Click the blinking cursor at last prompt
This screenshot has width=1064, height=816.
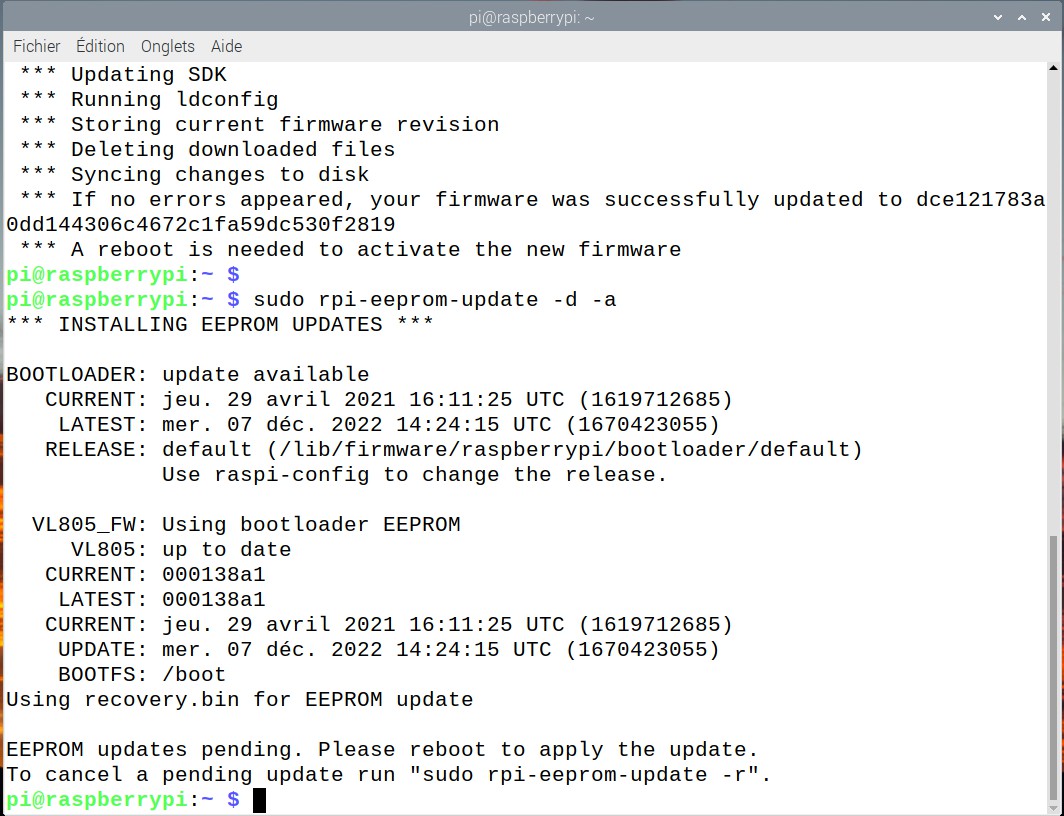(259, 800)
